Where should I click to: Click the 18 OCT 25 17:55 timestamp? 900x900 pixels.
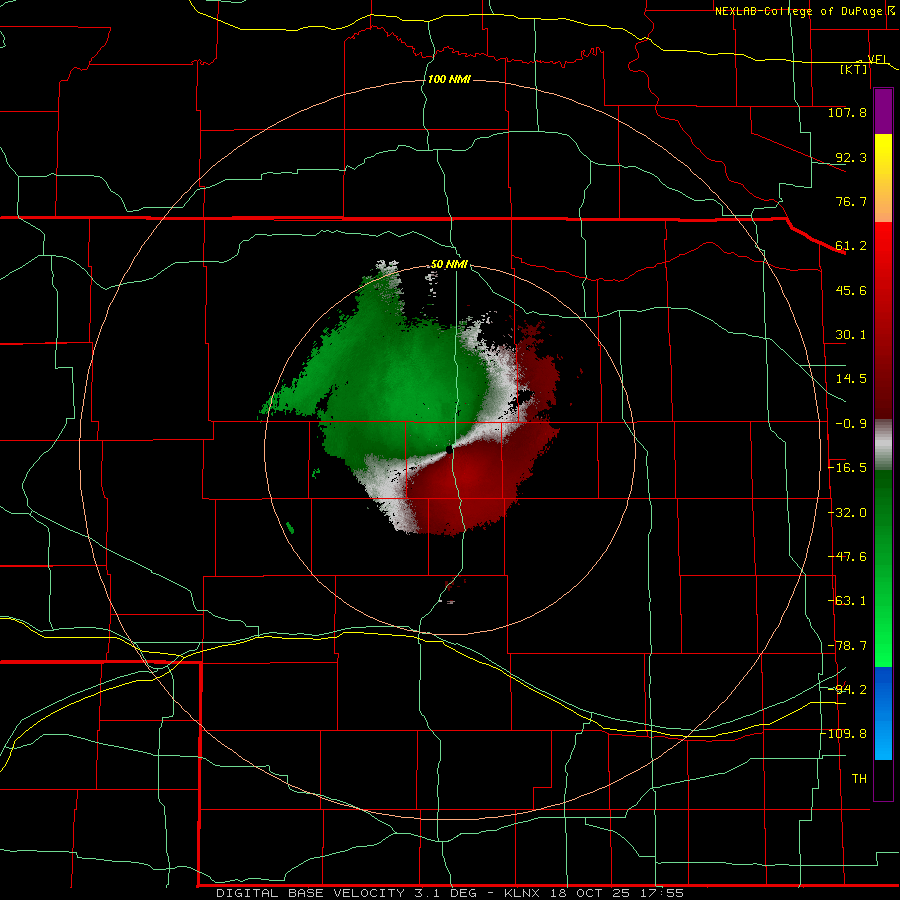(616, 893)
